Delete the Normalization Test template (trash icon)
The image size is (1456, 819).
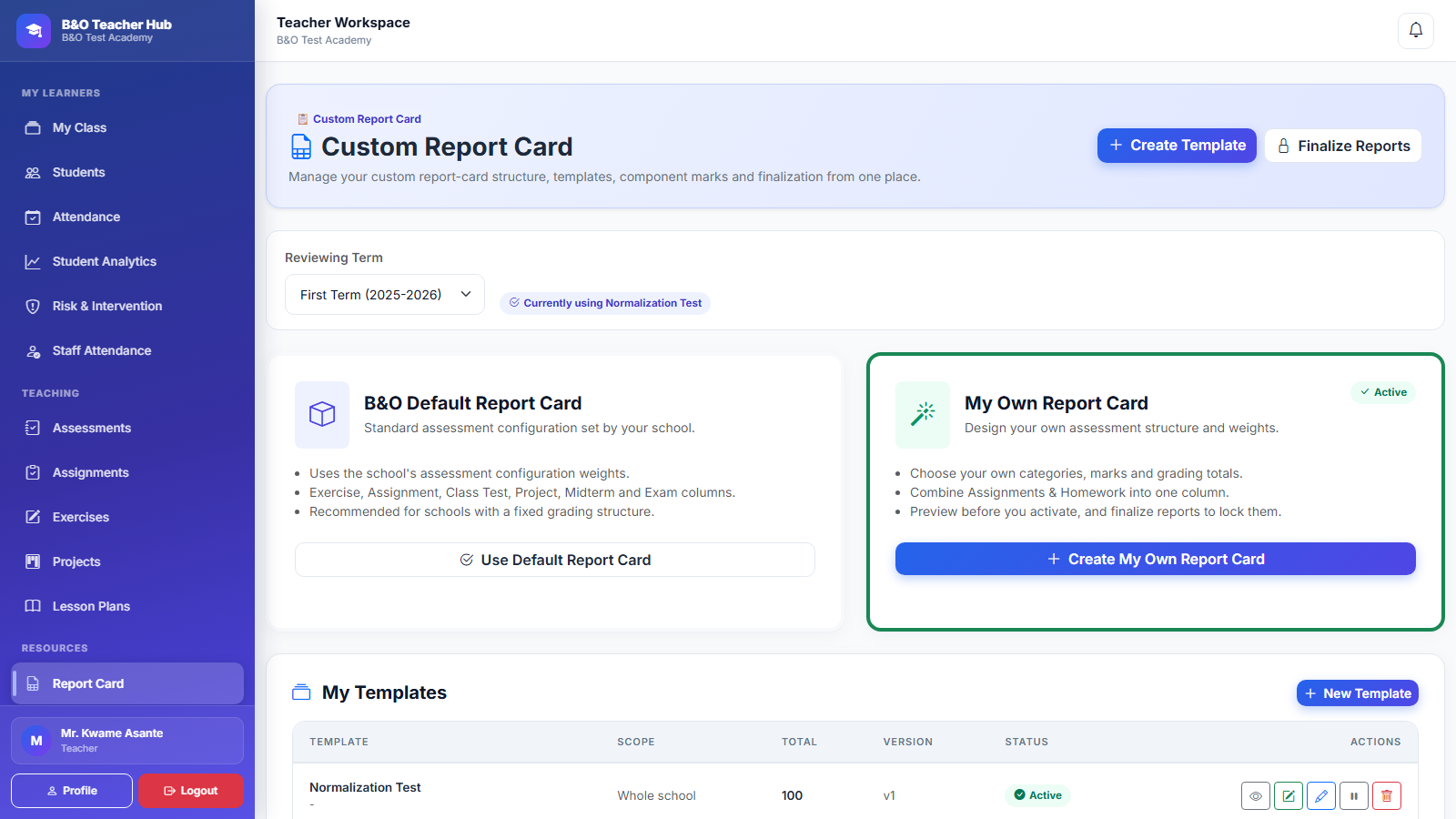click(1387, 795)
